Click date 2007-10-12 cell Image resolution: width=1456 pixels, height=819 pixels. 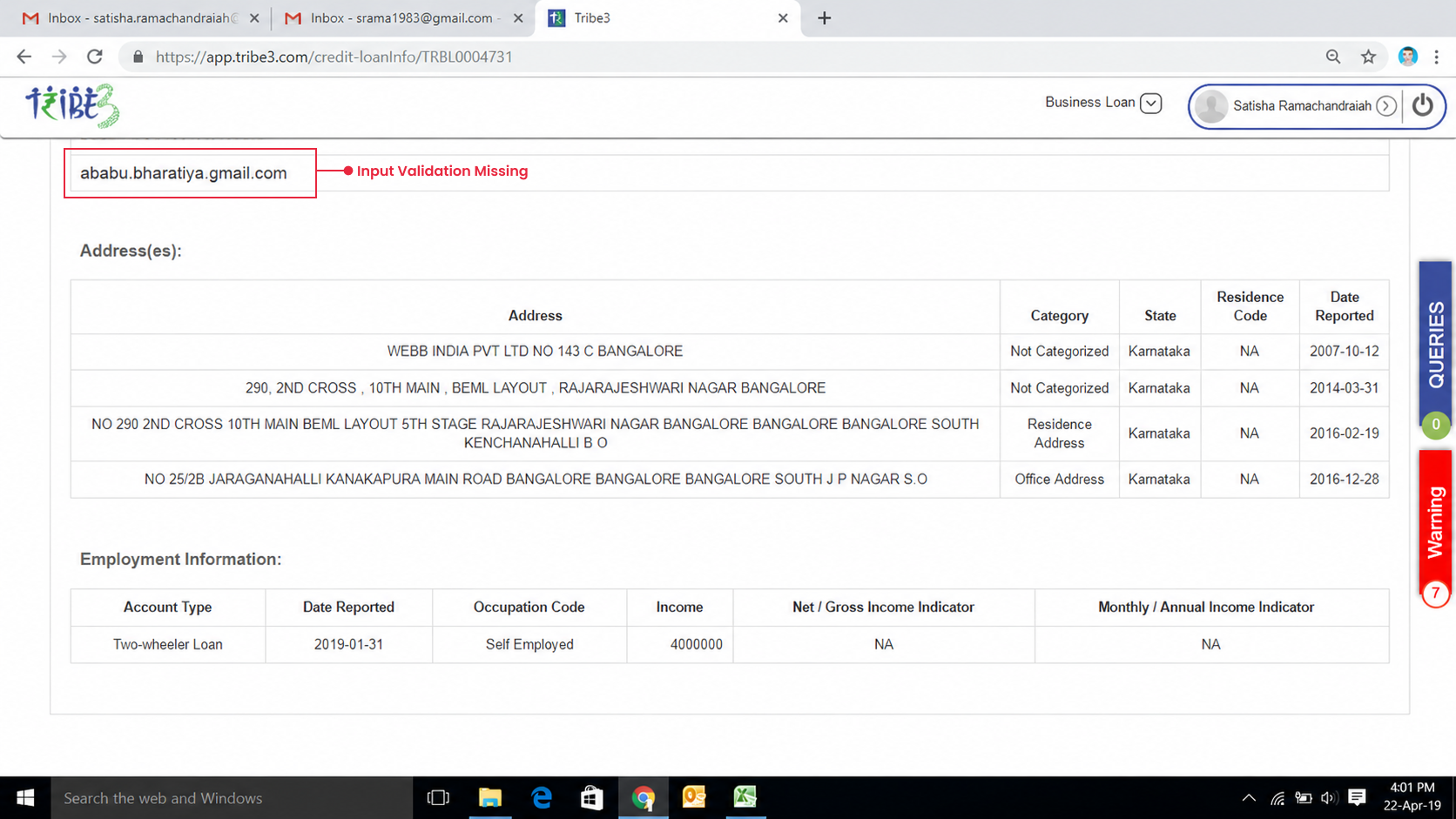point(1344,352)
